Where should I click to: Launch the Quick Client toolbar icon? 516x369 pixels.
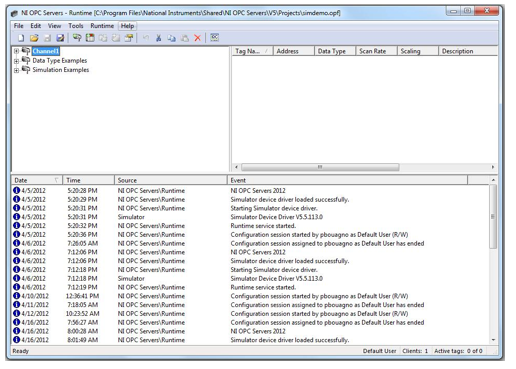pyautogui.click(x=215, y=38)
